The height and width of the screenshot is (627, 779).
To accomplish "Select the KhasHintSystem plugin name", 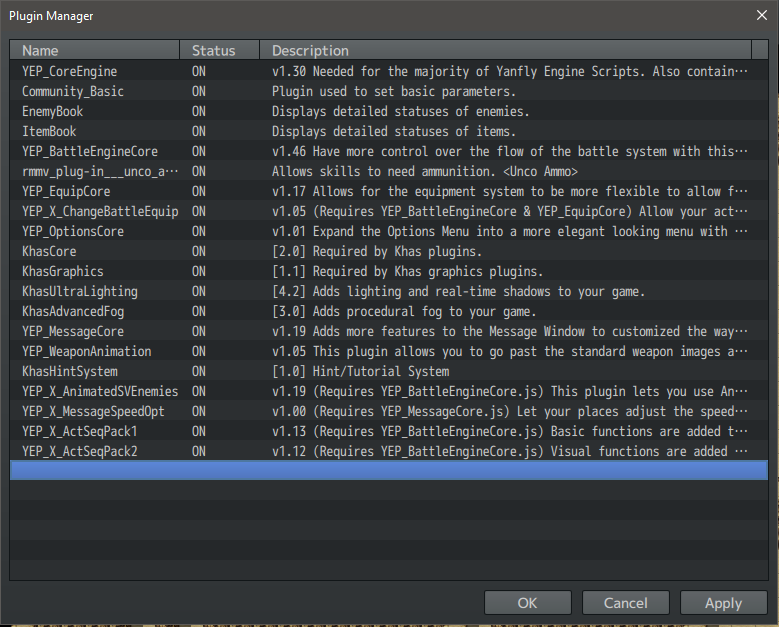I will coord(70,371).
